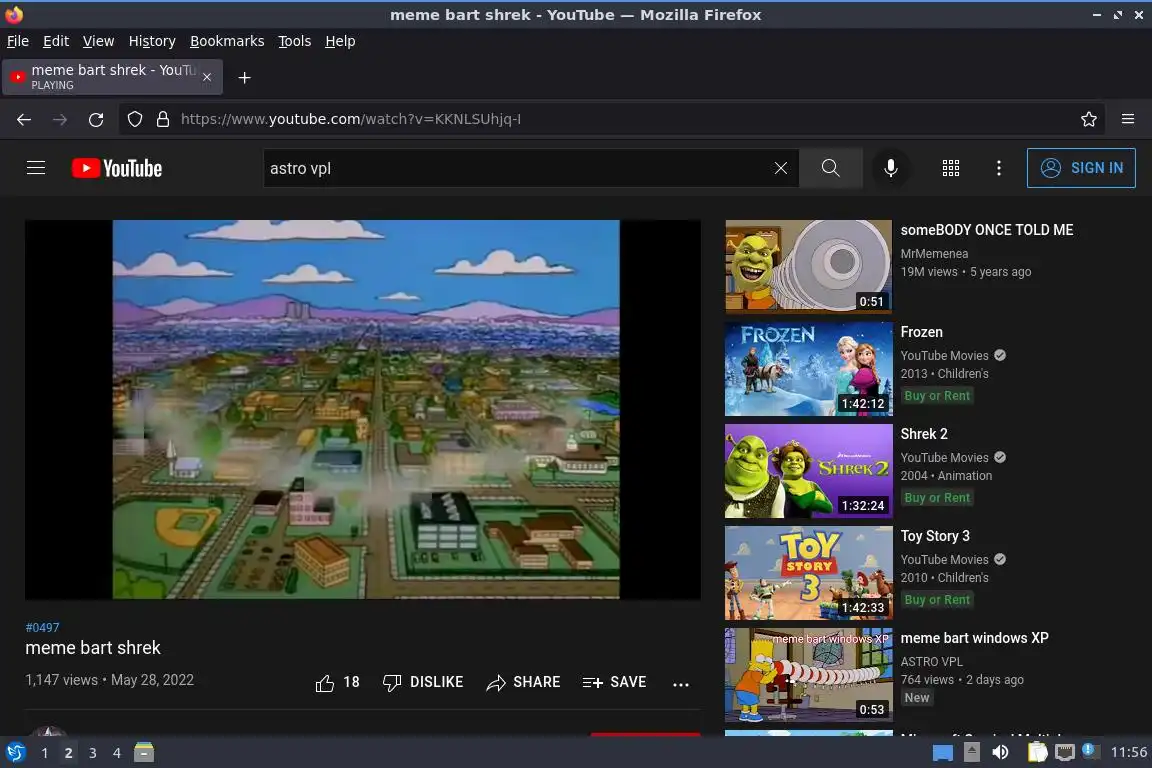Click the MrMemenea channel name
The image size is (1152, 768).
click(935, 254)
